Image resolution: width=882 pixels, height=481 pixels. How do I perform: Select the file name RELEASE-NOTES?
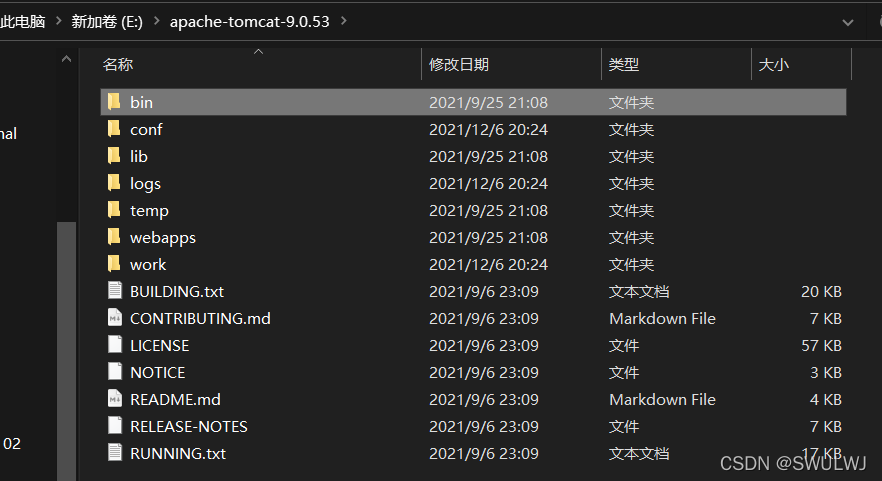[189, 426]
